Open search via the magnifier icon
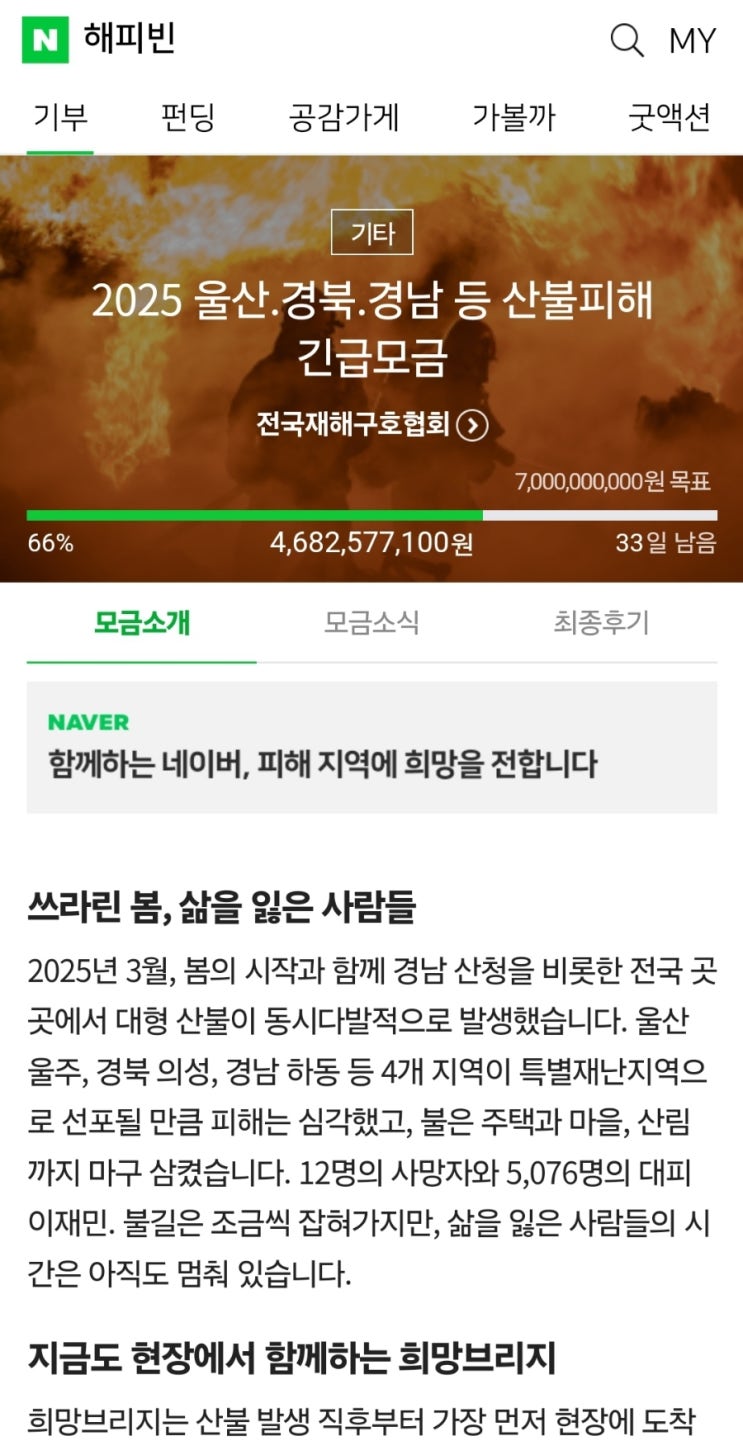This screenshot has width=743, height=1455. (x=627, y=41)
